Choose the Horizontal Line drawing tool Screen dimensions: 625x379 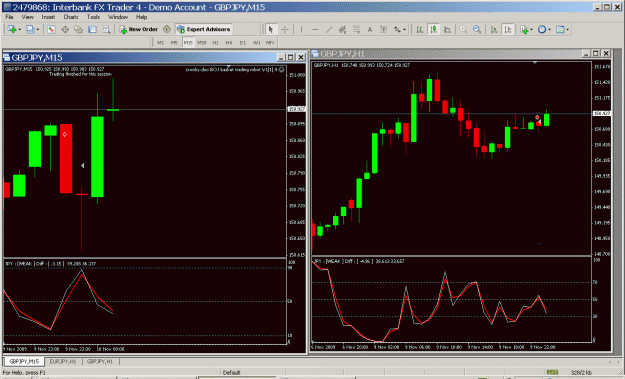[x=315, y=29]
